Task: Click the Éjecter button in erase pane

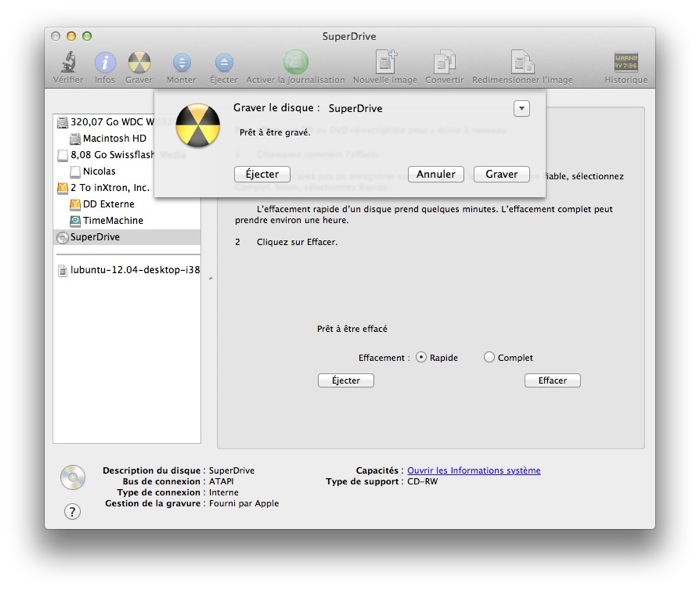Action: coord(346,381)
